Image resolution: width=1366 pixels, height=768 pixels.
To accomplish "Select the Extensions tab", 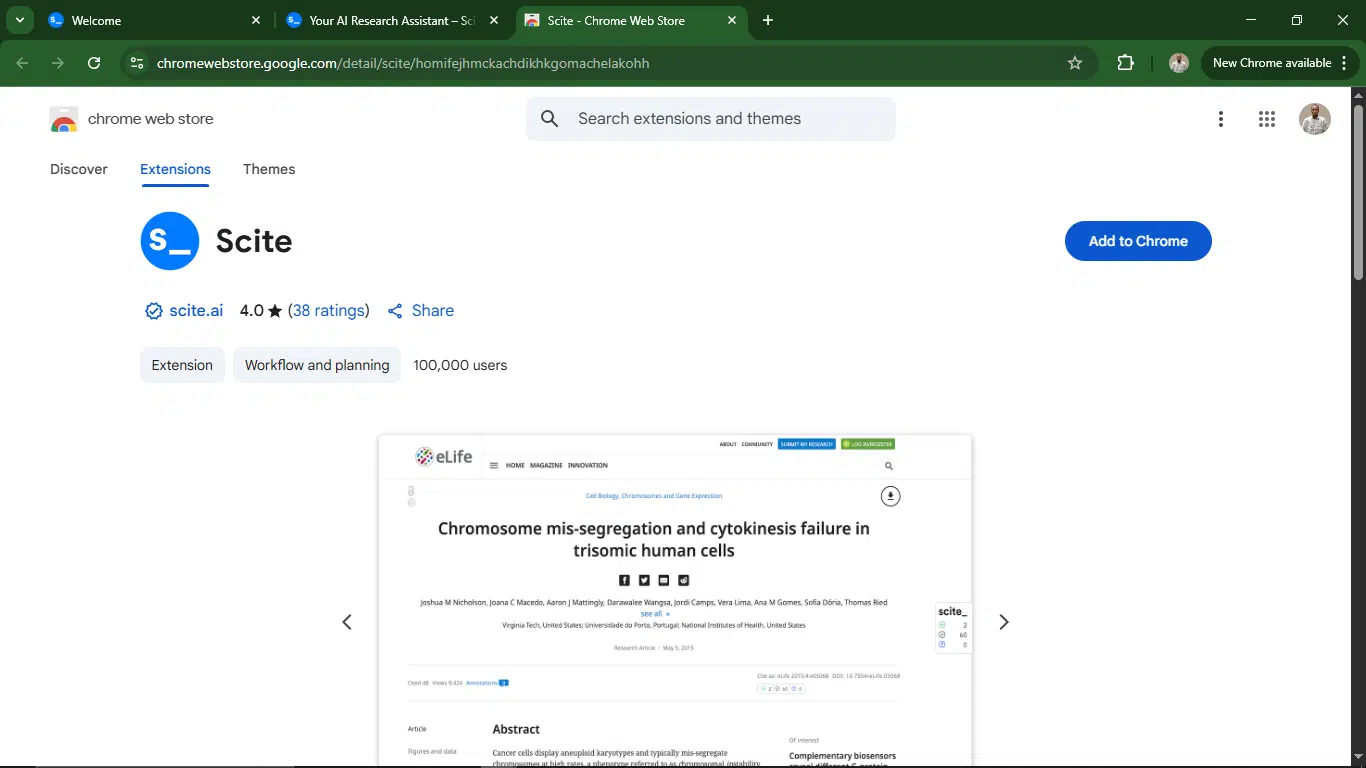I will point(175,169).
